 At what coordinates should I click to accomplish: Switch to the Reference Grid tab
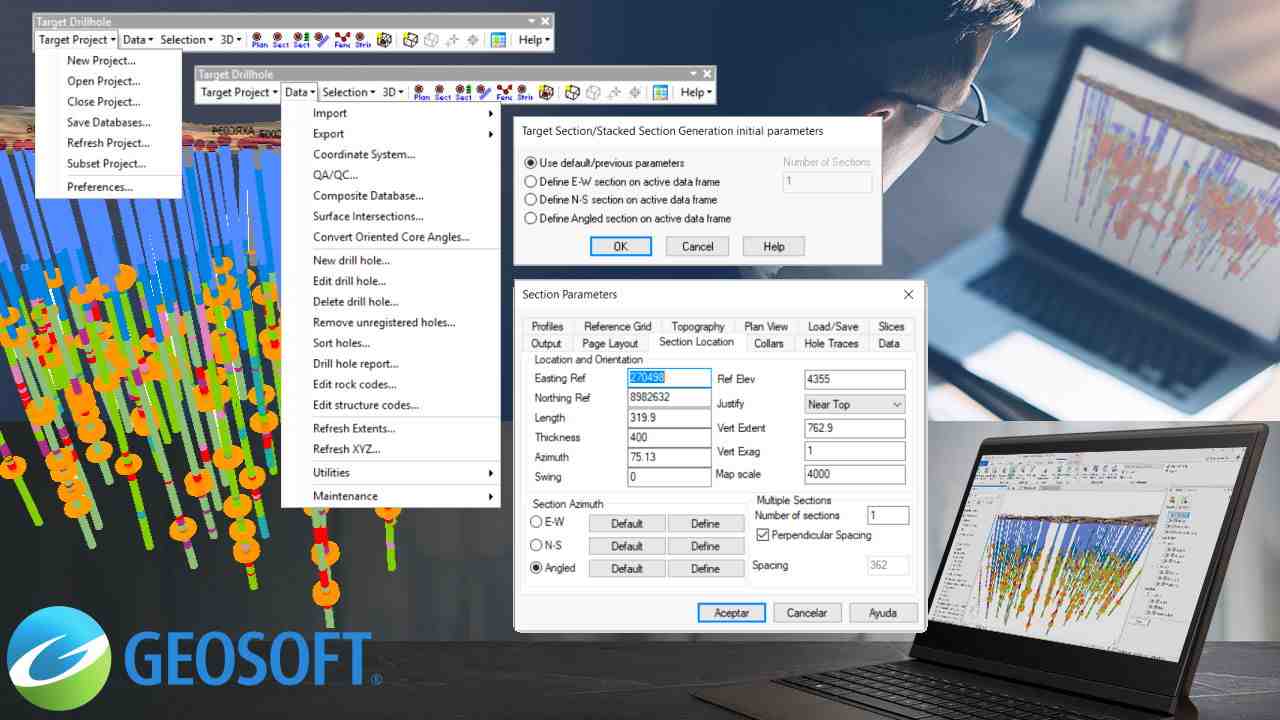click(617, 326)
